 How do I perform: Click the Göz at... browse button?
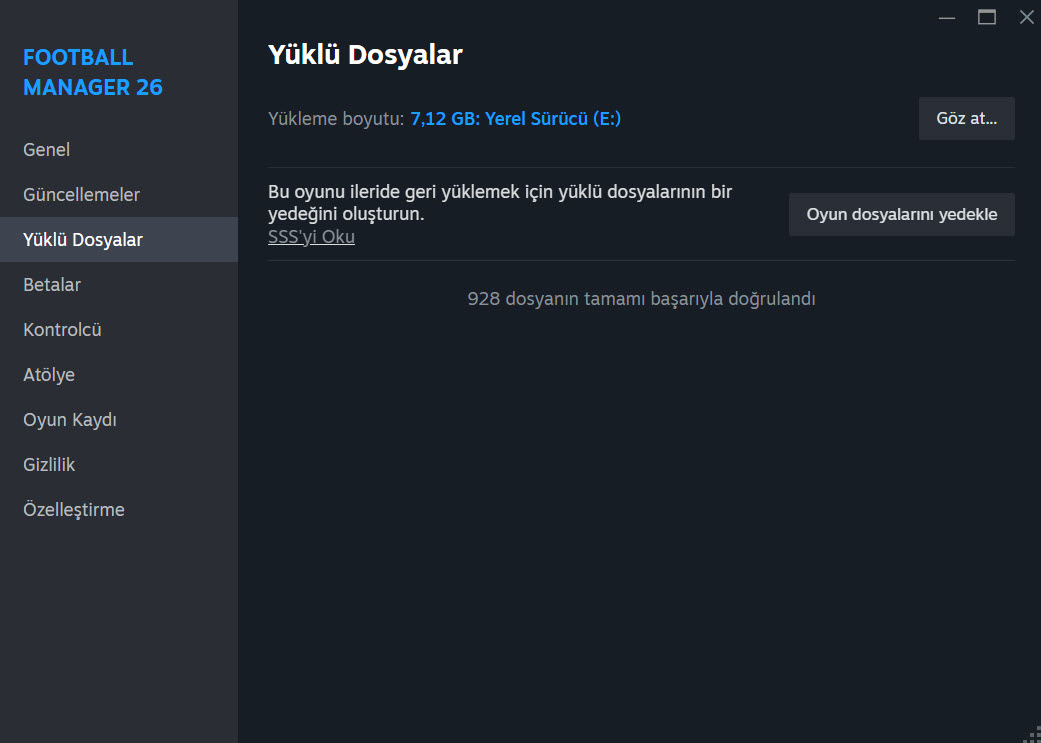point(966,118)
